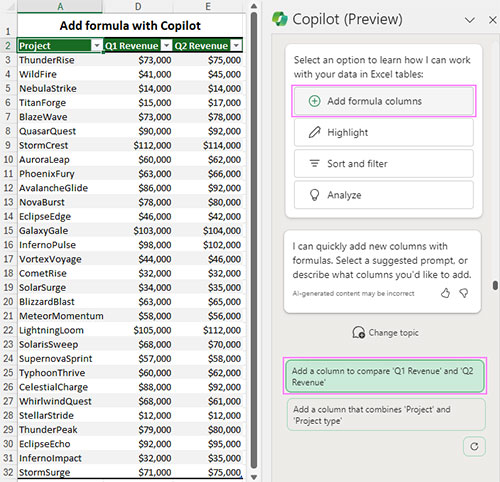Click the 'PhoenixFury' cell
Screen dimensions: 500x482
click(x=60, y=174)
